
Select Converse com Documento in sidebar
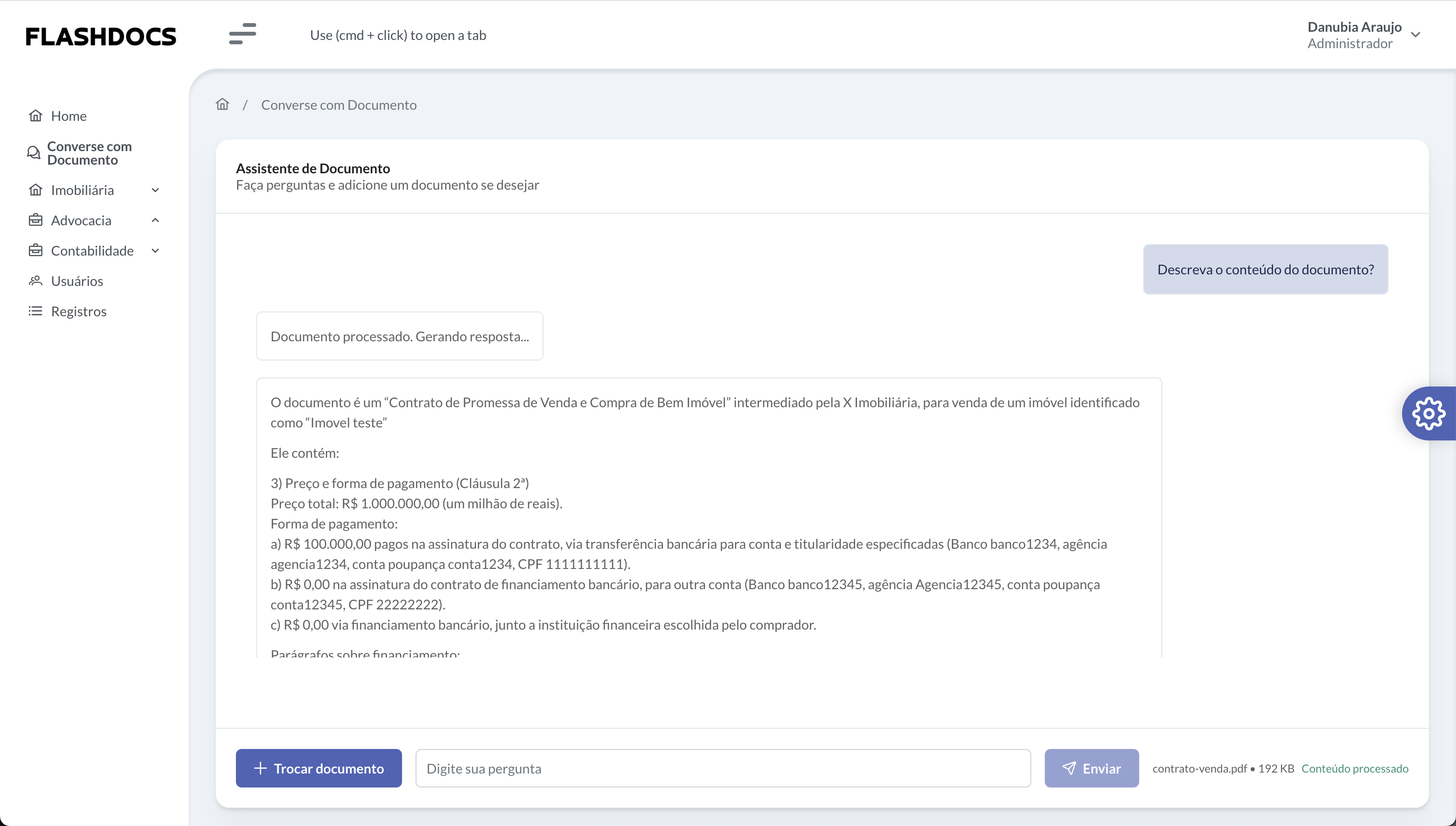pos(89,152)
